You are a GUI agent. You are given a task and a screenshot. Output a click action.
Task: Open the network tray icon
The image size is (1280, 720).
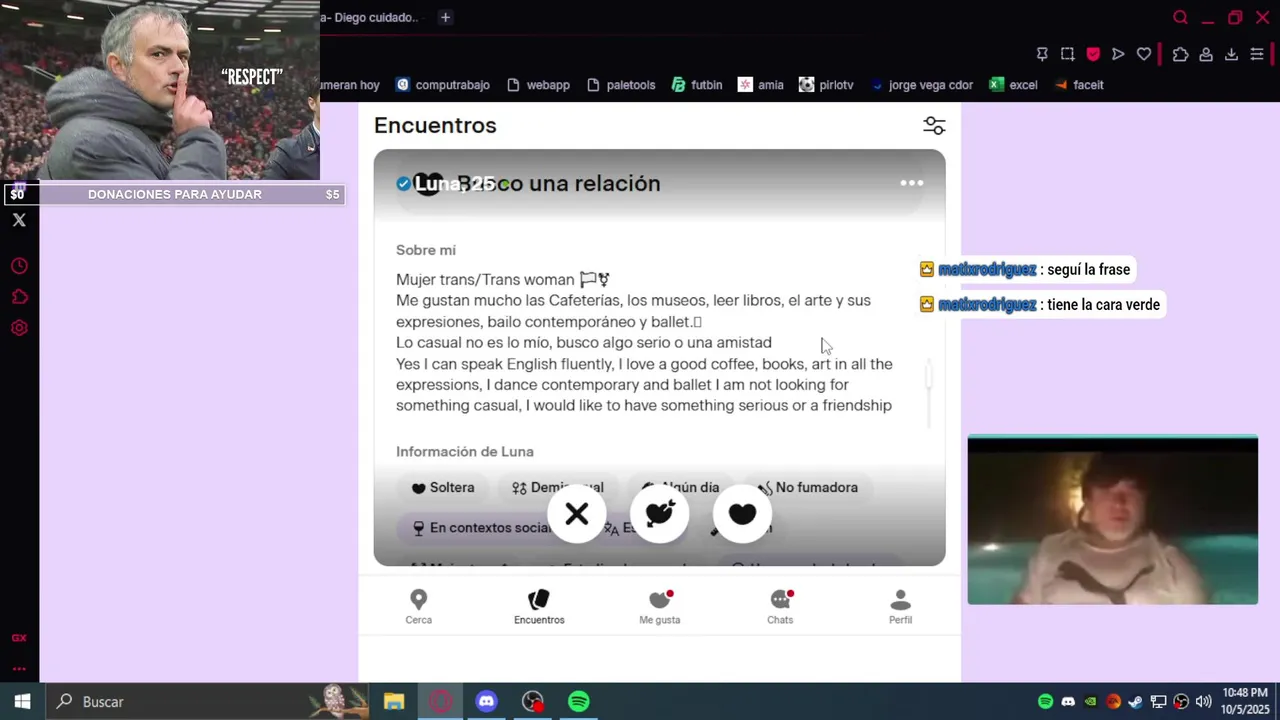(x=1158, y=702)
